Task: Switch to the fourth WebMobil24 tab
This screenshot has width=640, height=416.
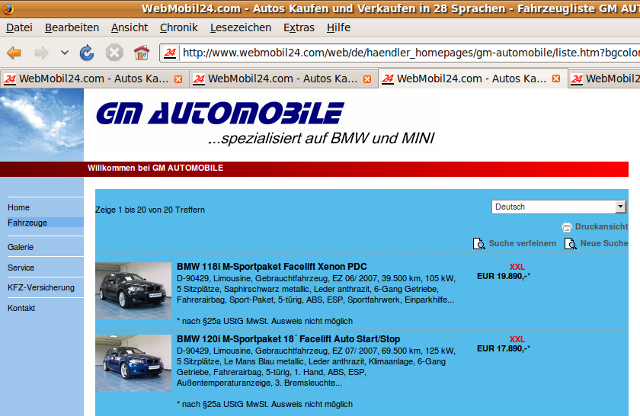Action: 604,79
